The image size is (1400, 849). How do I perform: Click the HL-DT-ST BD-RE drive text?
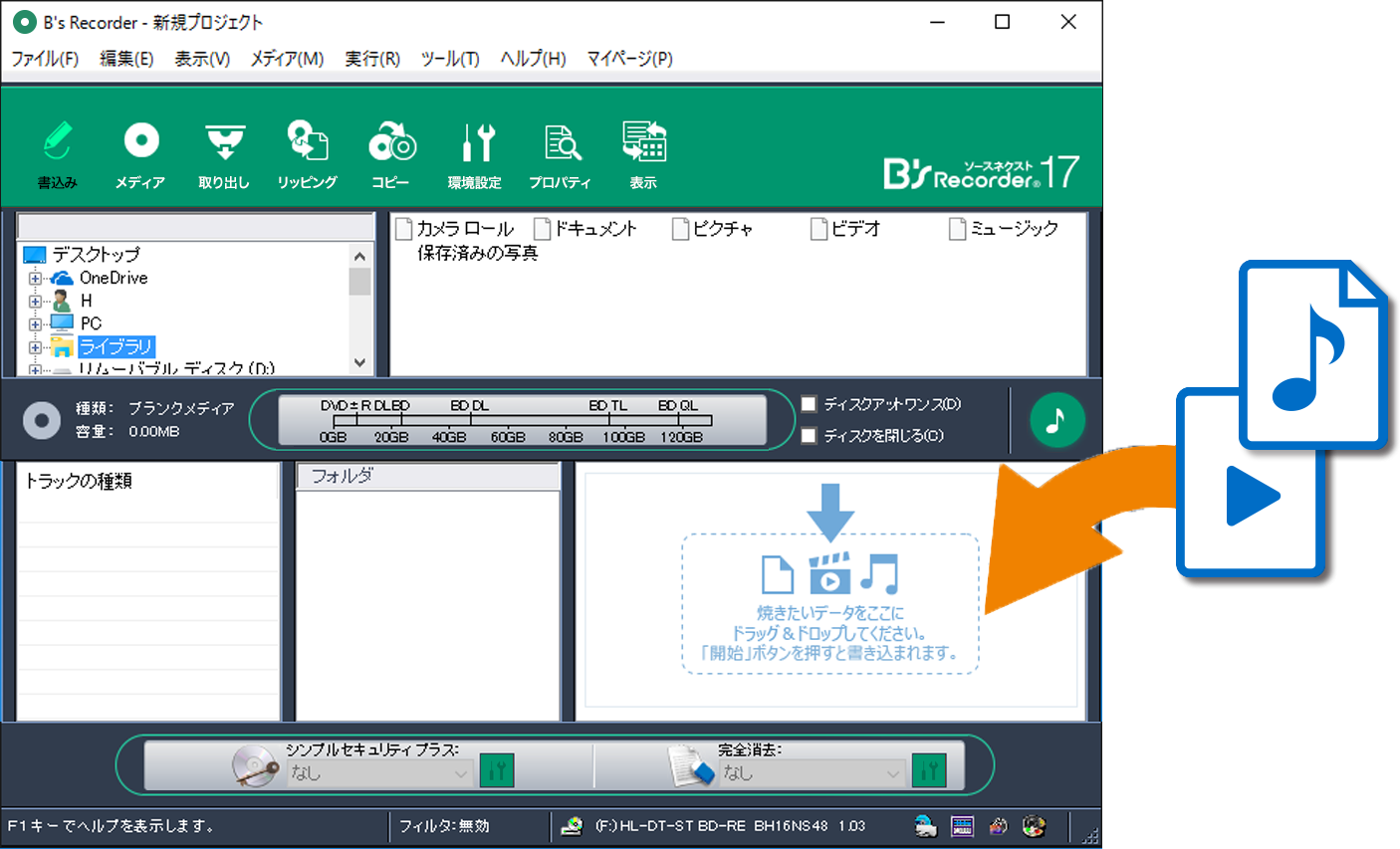pyautogui.click(x=731, y=826)
